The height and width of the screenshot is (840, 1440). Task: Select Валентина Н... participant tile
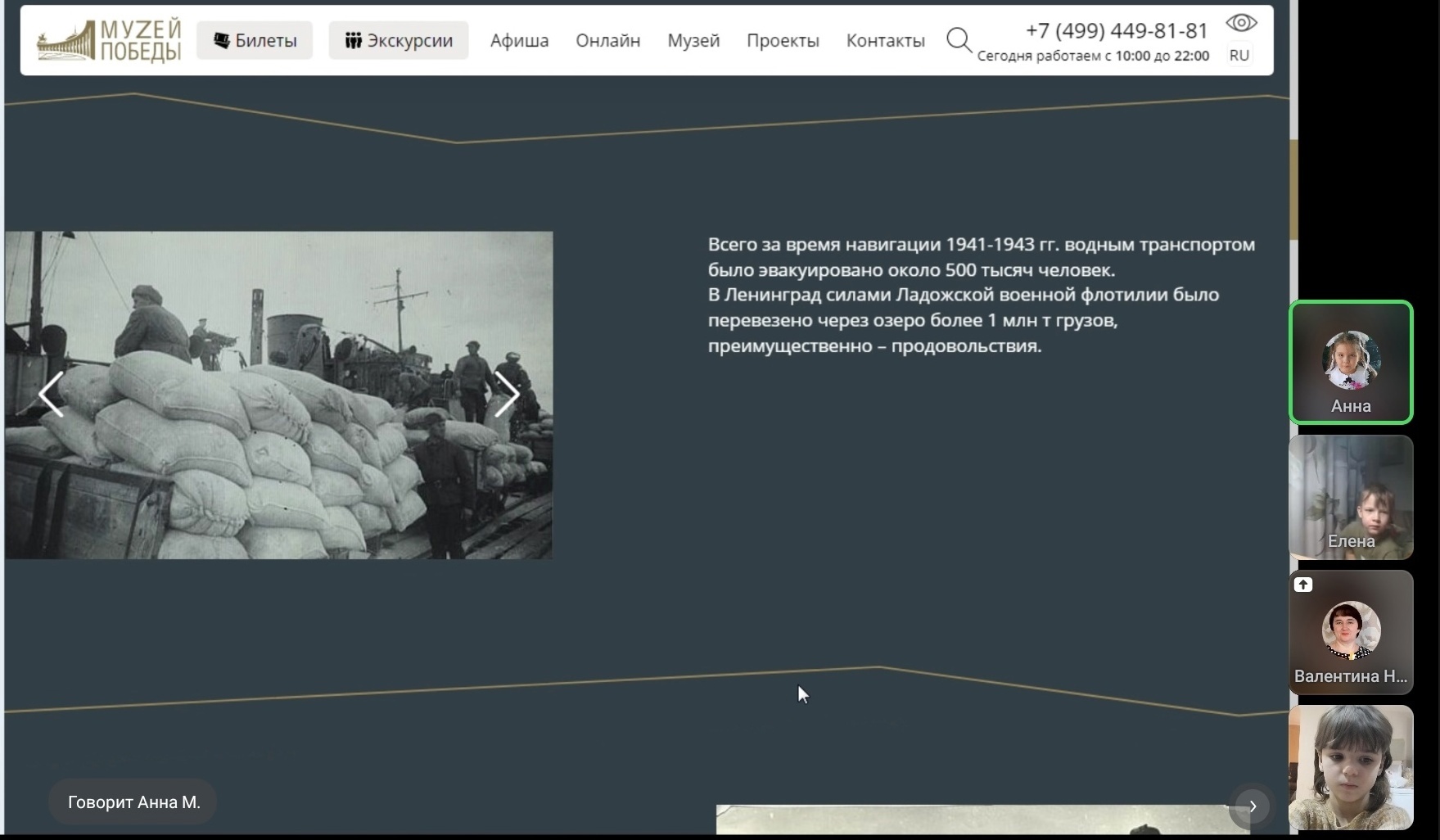point(1351,632)
